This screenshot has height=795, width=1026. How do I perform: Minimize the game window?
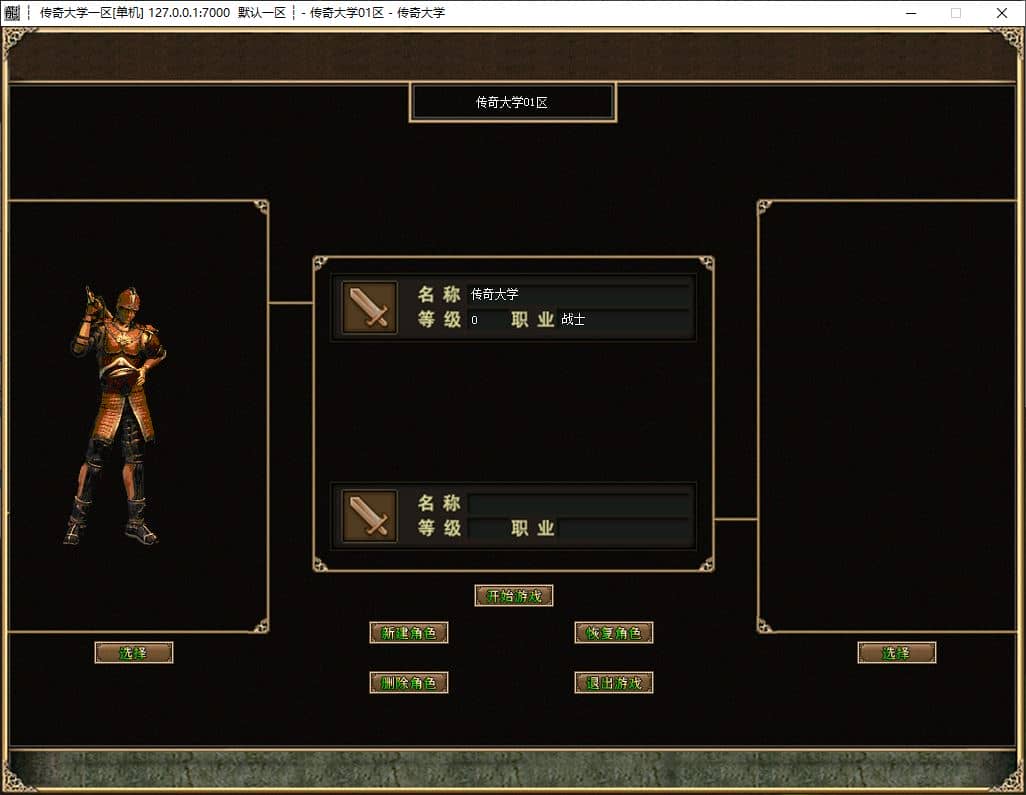(911, 12)
